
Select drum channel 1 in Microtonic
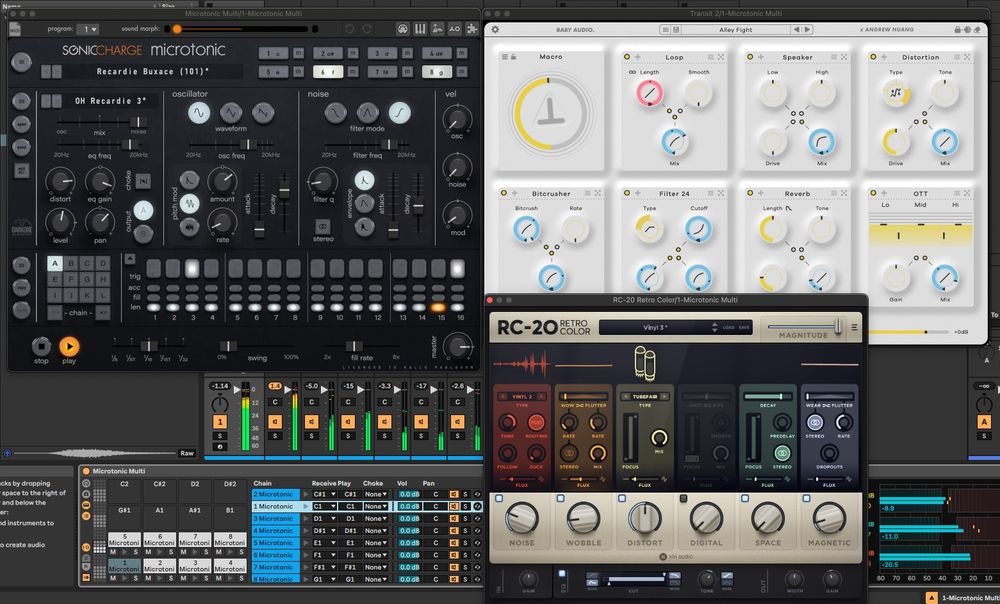pos(273,53)
